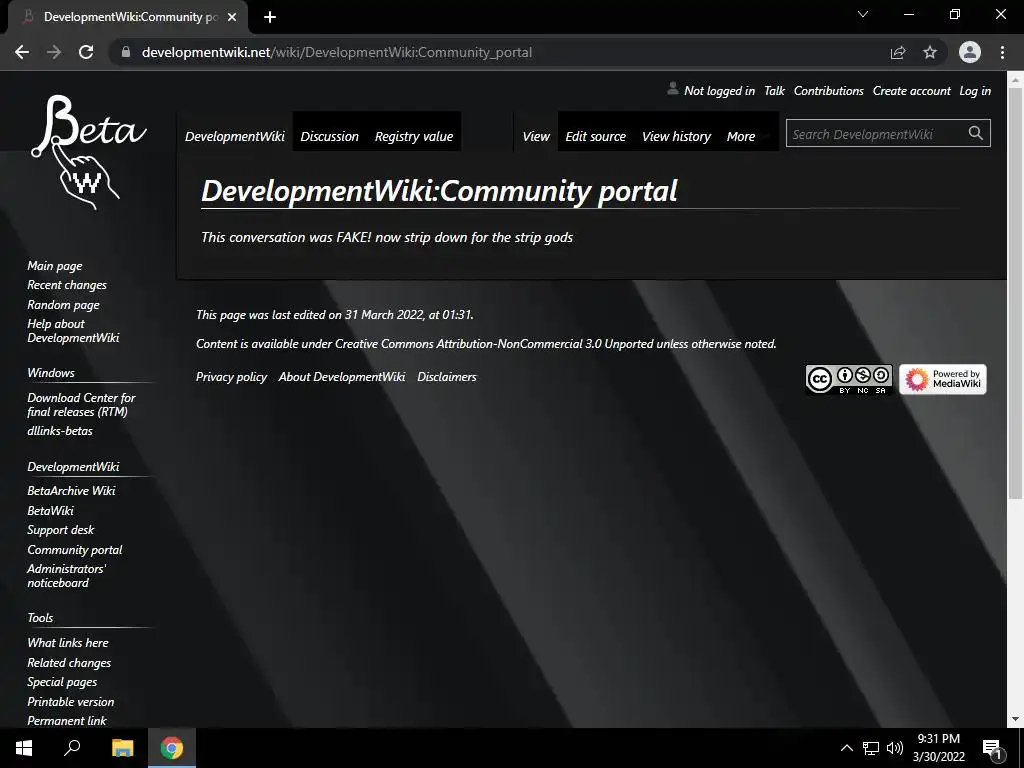The width and height of the screenshot is (1024, 768).
Task: Open the BetaArchive Wiki link
Action: pos(71,490)
